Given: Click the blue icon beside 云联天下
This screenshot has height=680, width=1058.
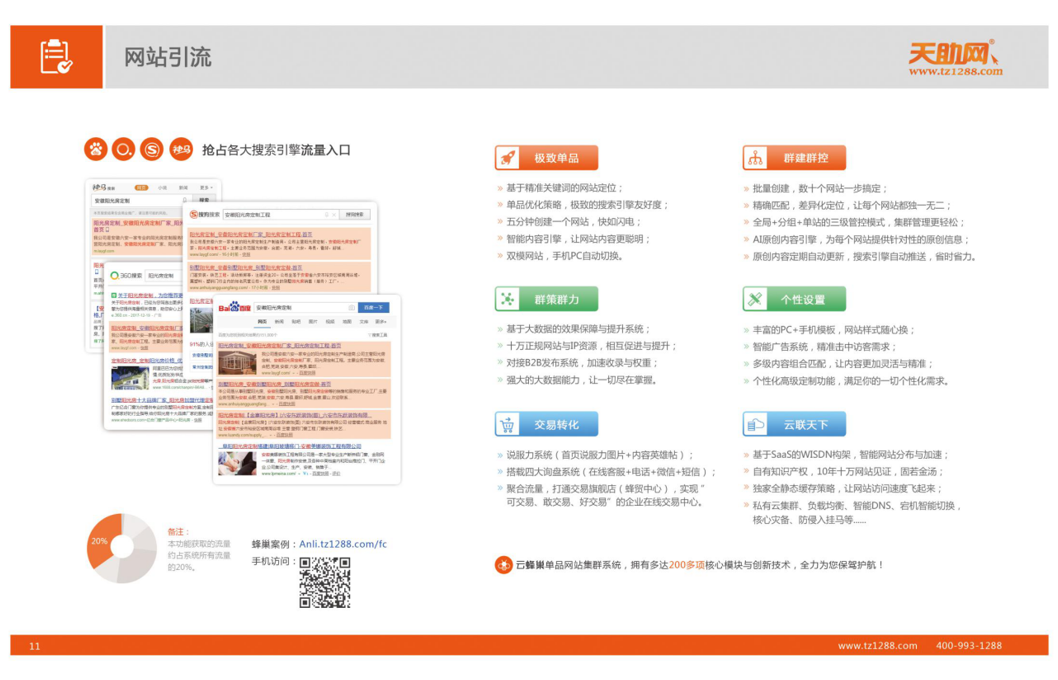Looking at the screenshot, I should (x=754, y=424).
